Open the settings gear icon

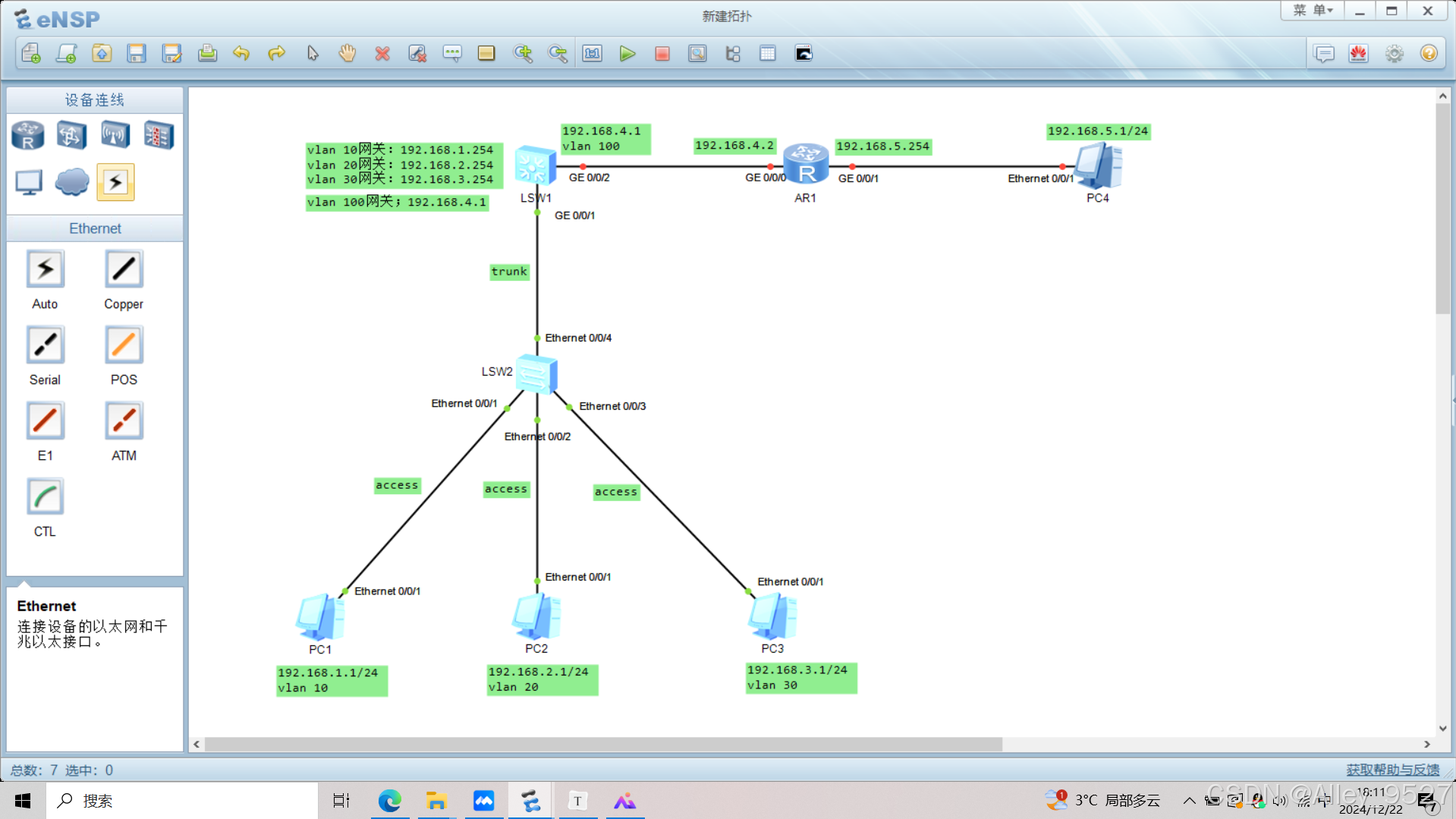tap(1395, 53)
